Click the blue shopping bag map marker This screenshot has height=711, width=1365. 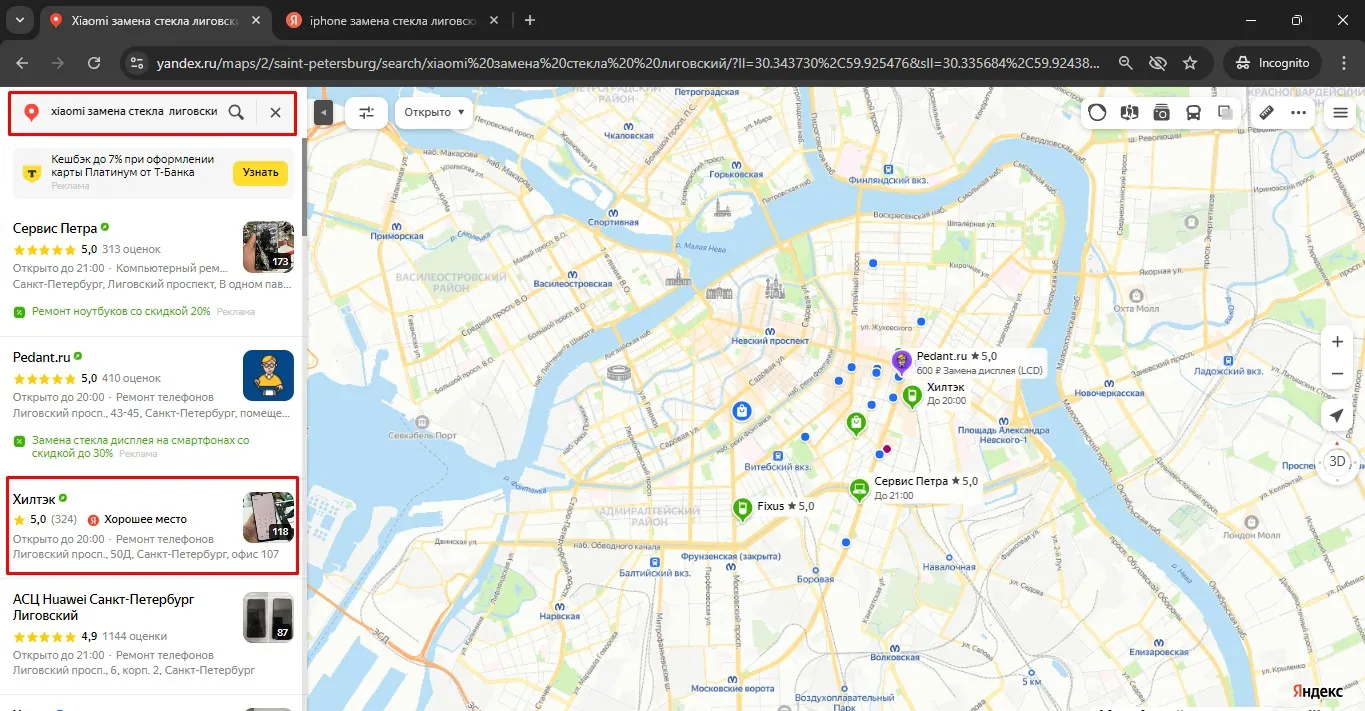click(741, 411)
